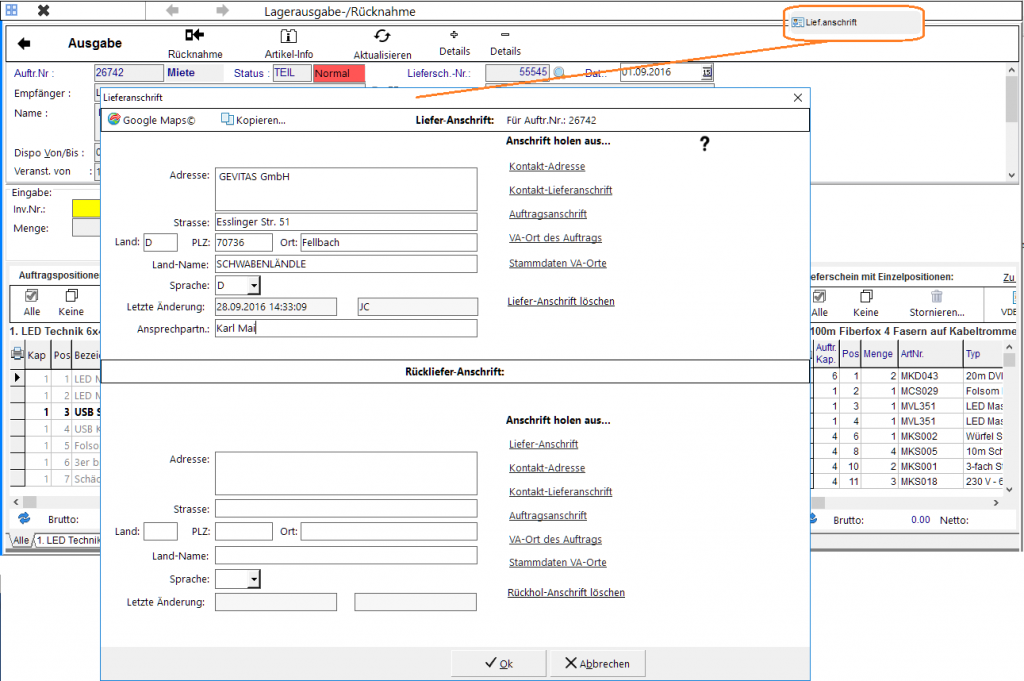Open Sprache dropdown in Rückliefer-Anschrift
The width and height of the screenshot is (1024, 681).
click(254, 578)
